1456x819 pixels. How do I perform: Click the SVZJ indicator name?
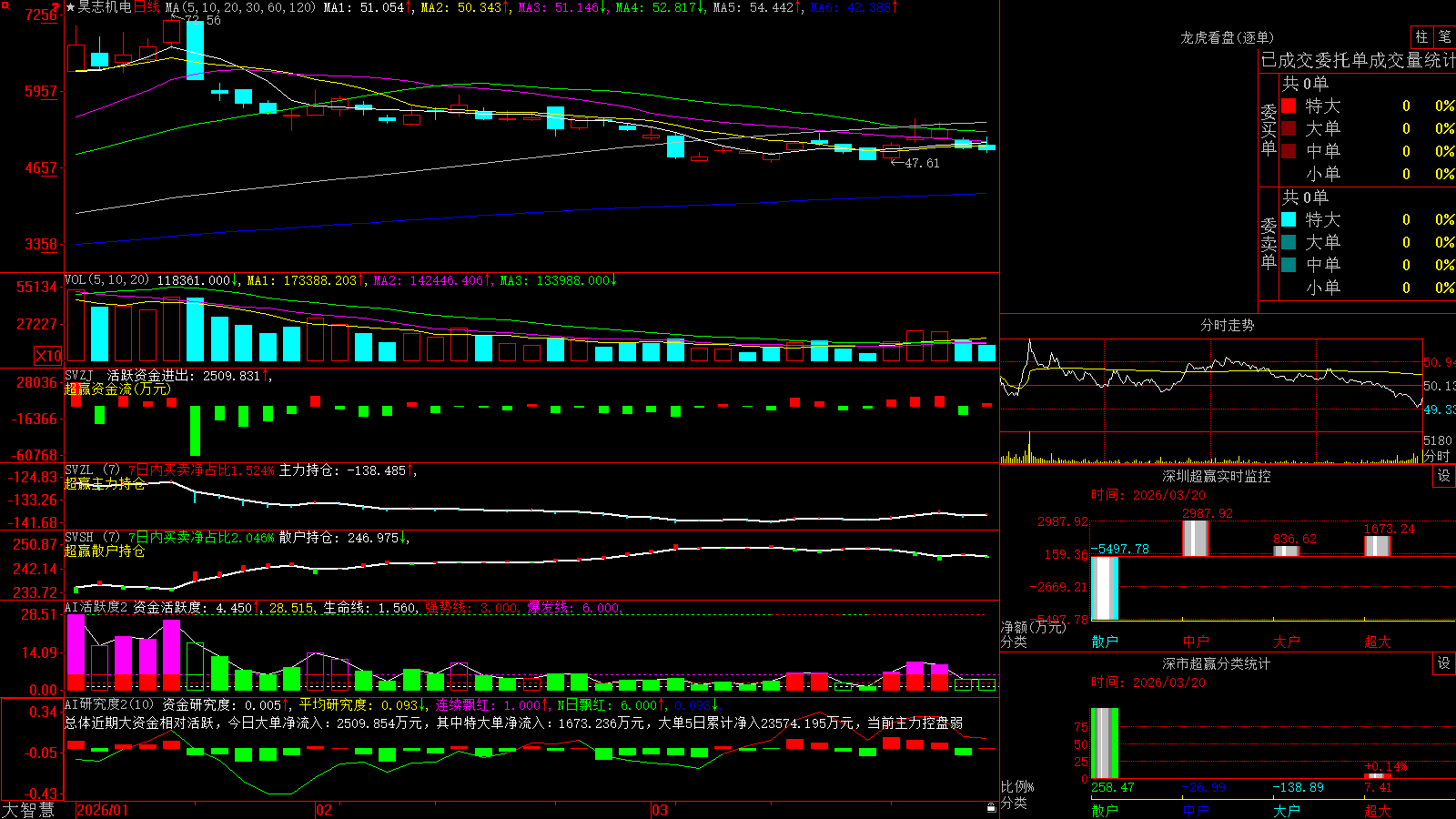(x=79, y=375)
